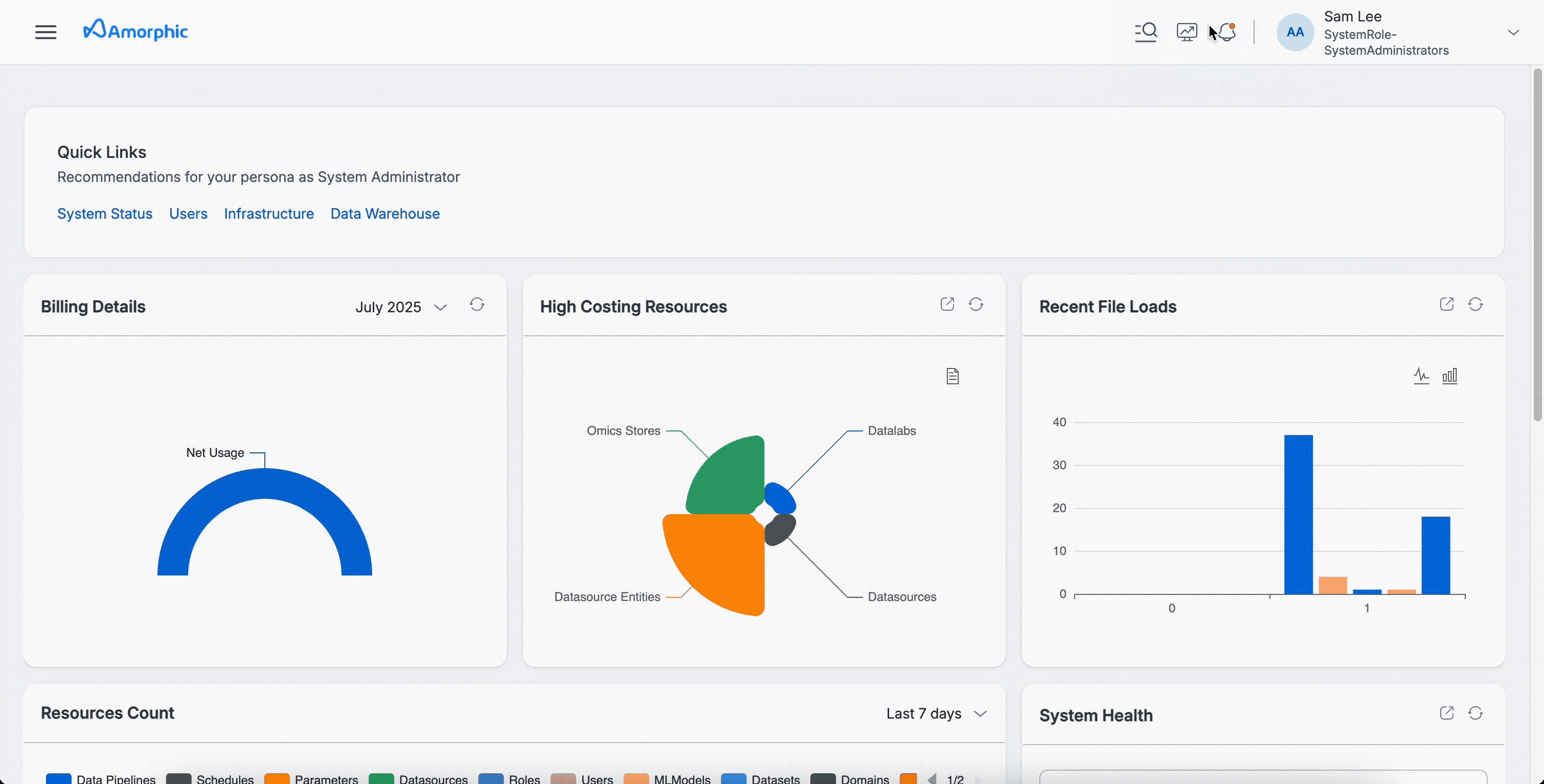Screen dimensions: 1544x784
Task: Refresh the Recent File Loads card
Action: coord(1475,304)
